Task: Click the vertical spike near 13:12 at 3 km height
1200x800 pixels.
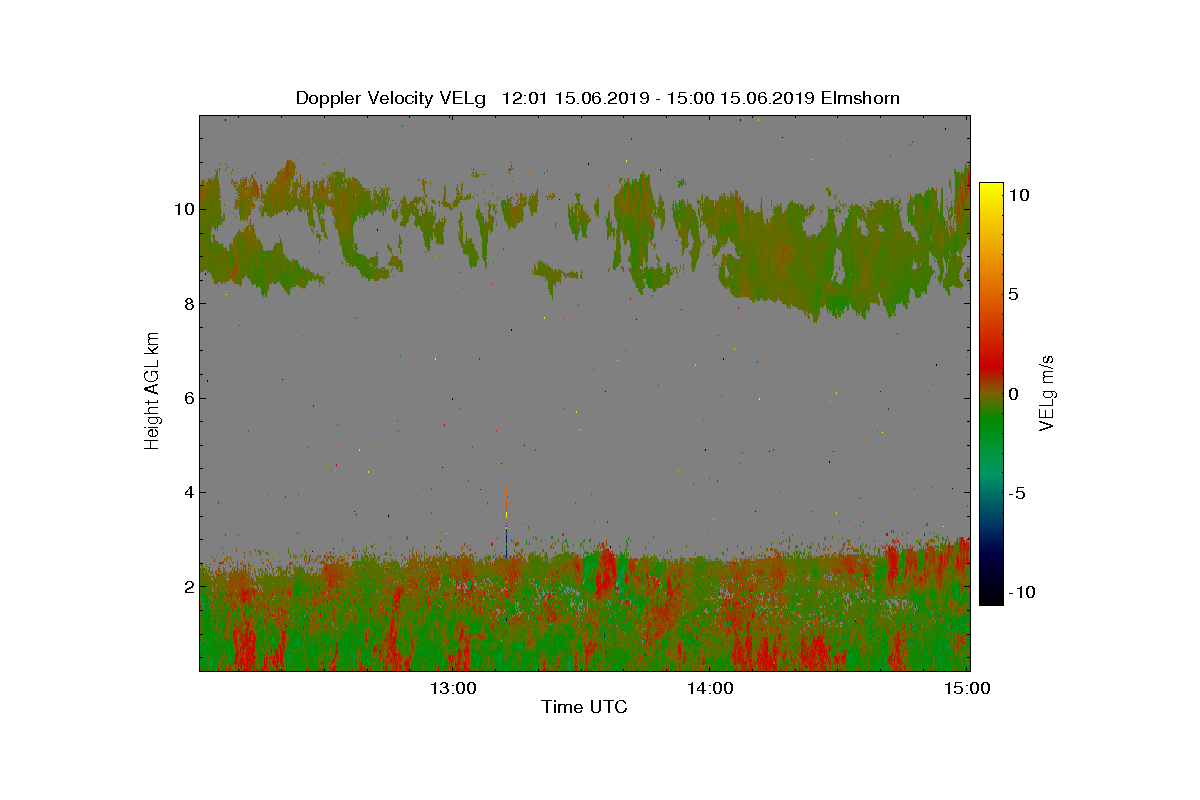Action: [507, 522]
